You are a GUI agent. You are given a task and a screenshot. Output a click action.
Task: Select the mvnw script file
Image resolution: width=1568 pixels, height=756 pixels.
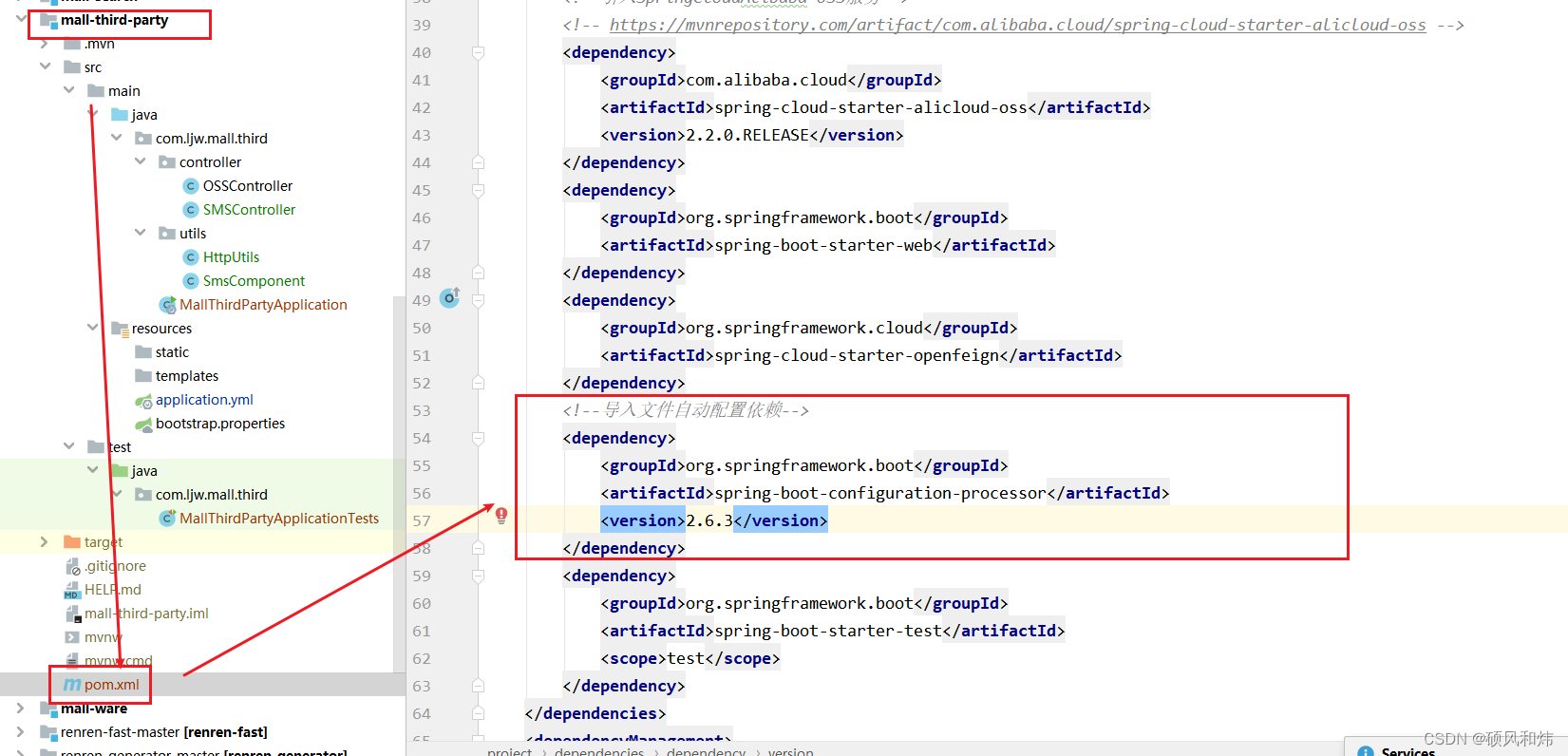coord(103,637)
